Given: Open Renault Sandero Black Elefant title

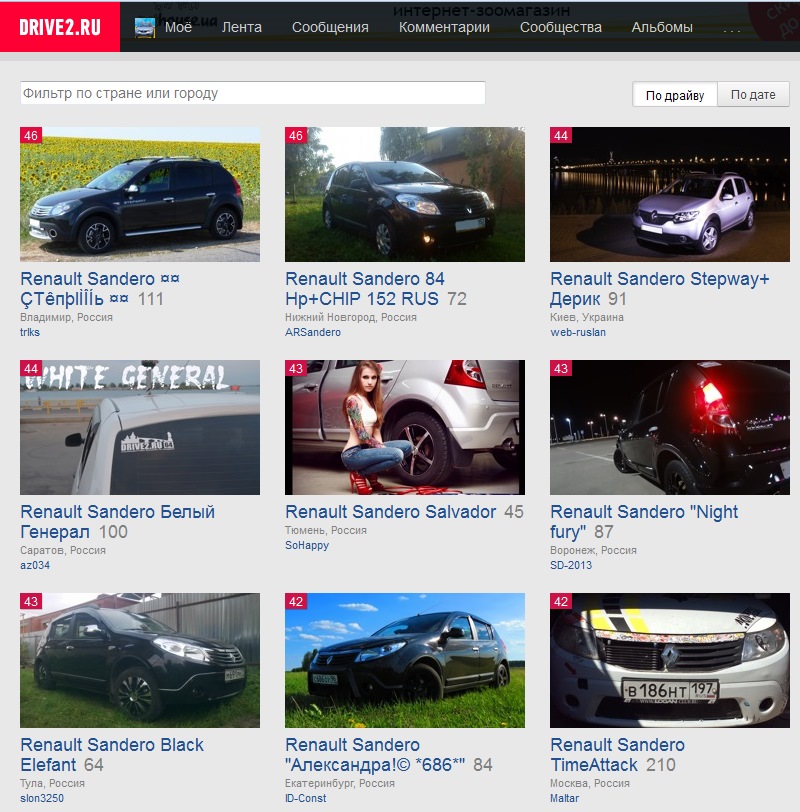Looking at the screenshot, I should (112, 755).
